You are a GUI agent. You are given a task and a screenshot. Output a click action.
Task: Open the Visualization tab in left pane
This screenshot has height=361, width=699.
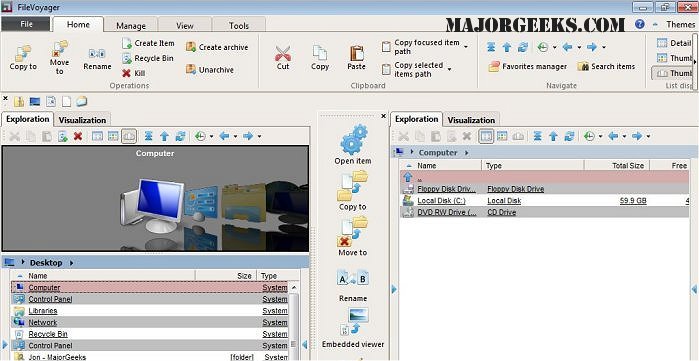[82, 120]
